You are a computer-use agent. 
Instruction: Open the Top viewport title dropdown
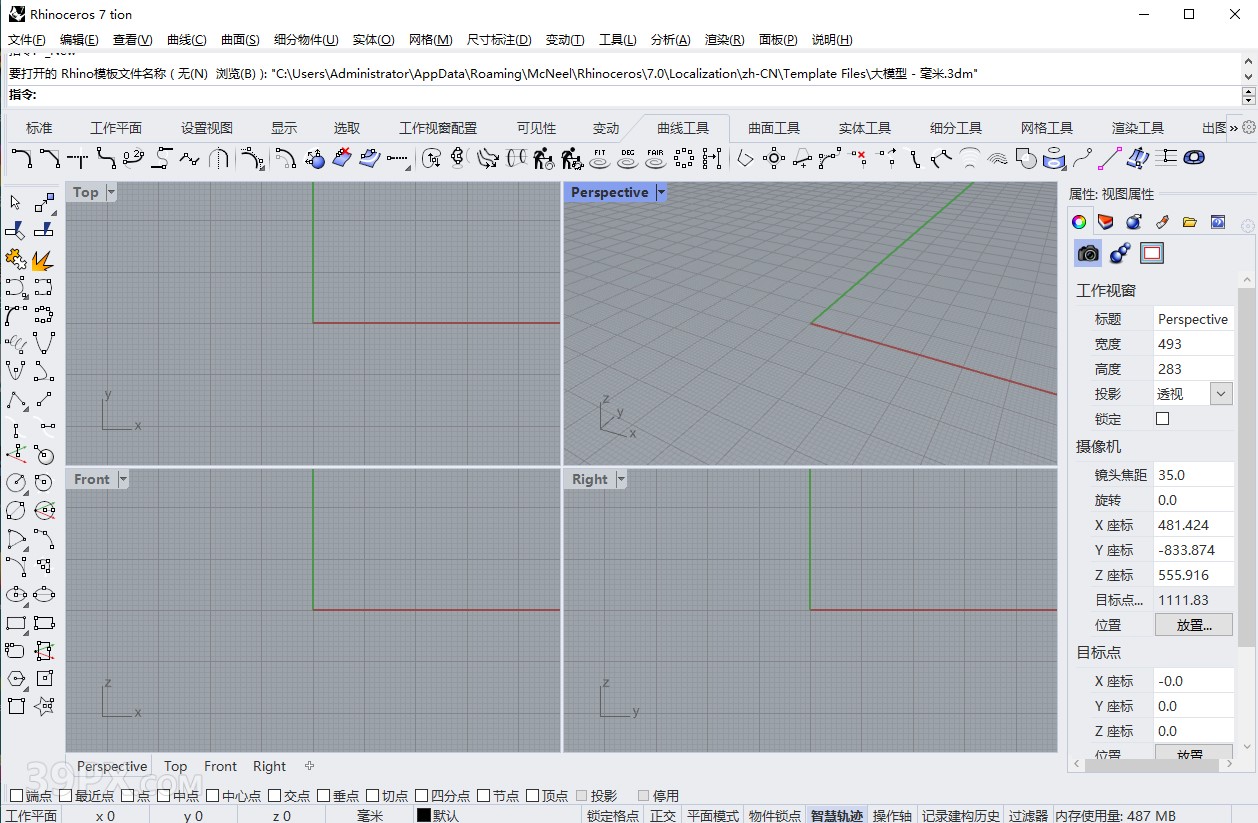(x=109, y=191)
